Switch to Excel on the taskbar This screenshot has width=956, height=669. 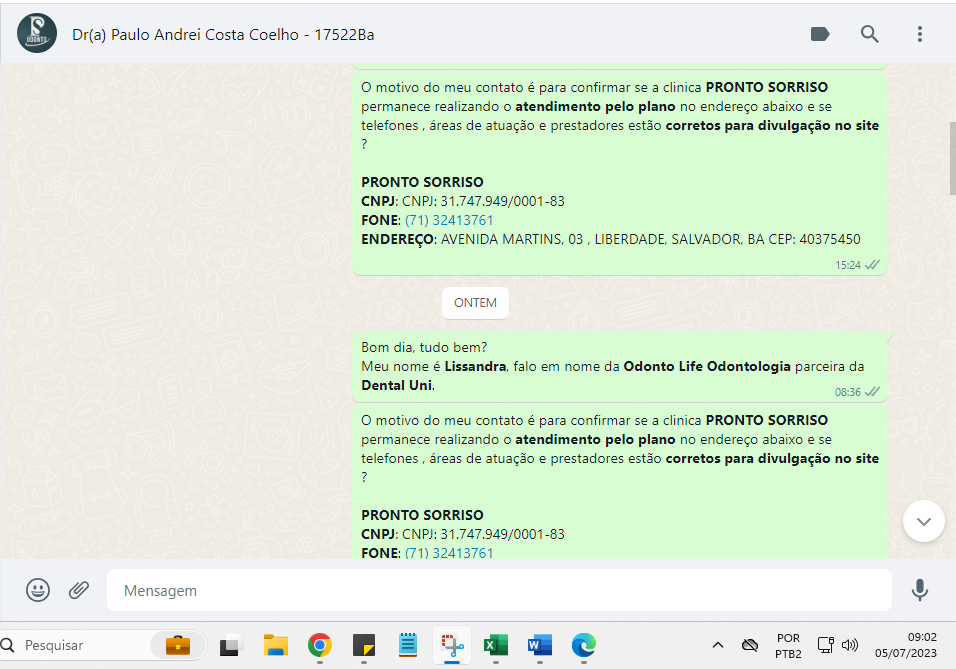coord(496,645)
